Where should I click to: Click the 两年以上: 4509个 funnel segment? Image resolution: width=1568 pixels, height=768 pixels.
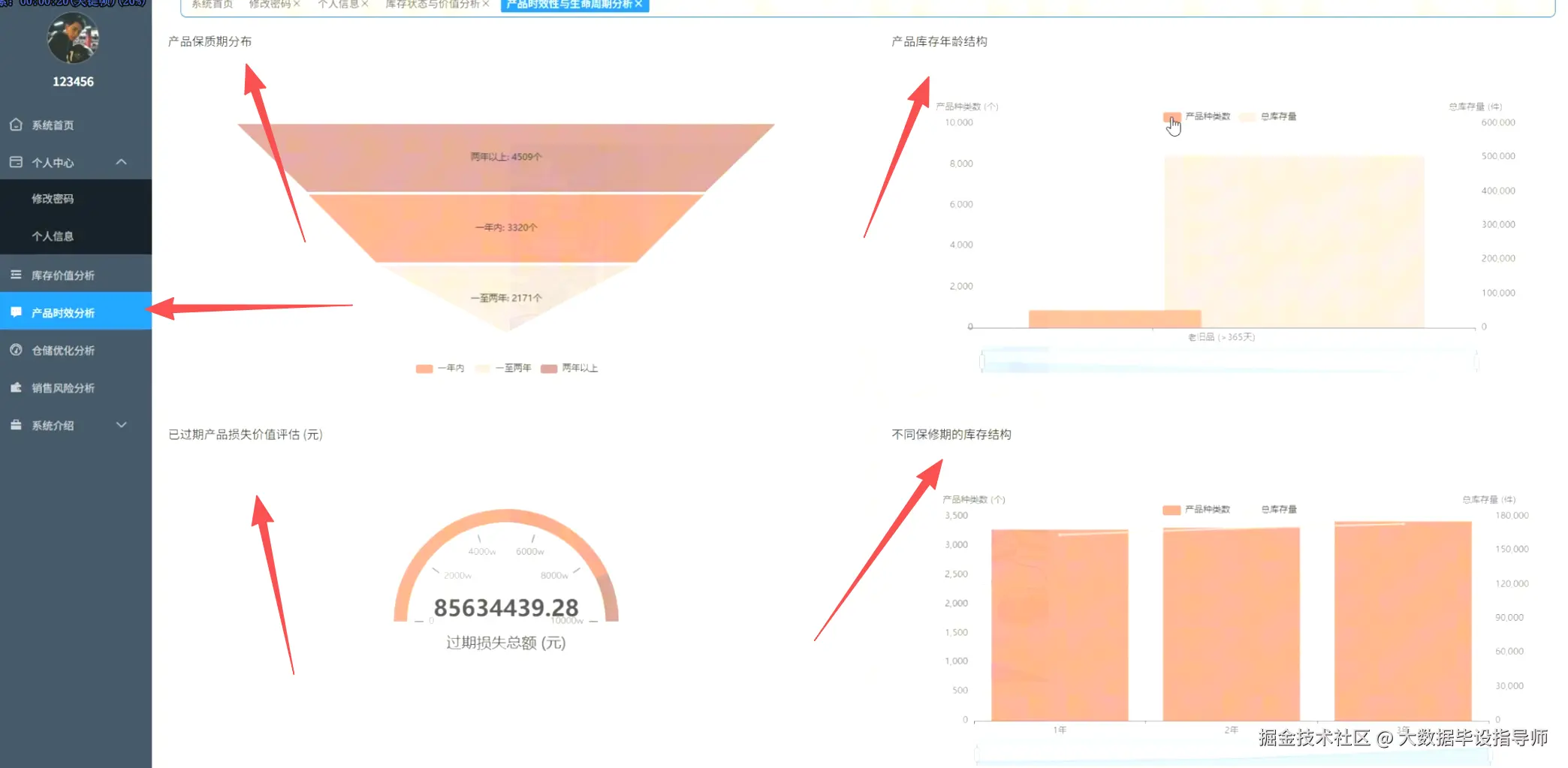[505, 157]
